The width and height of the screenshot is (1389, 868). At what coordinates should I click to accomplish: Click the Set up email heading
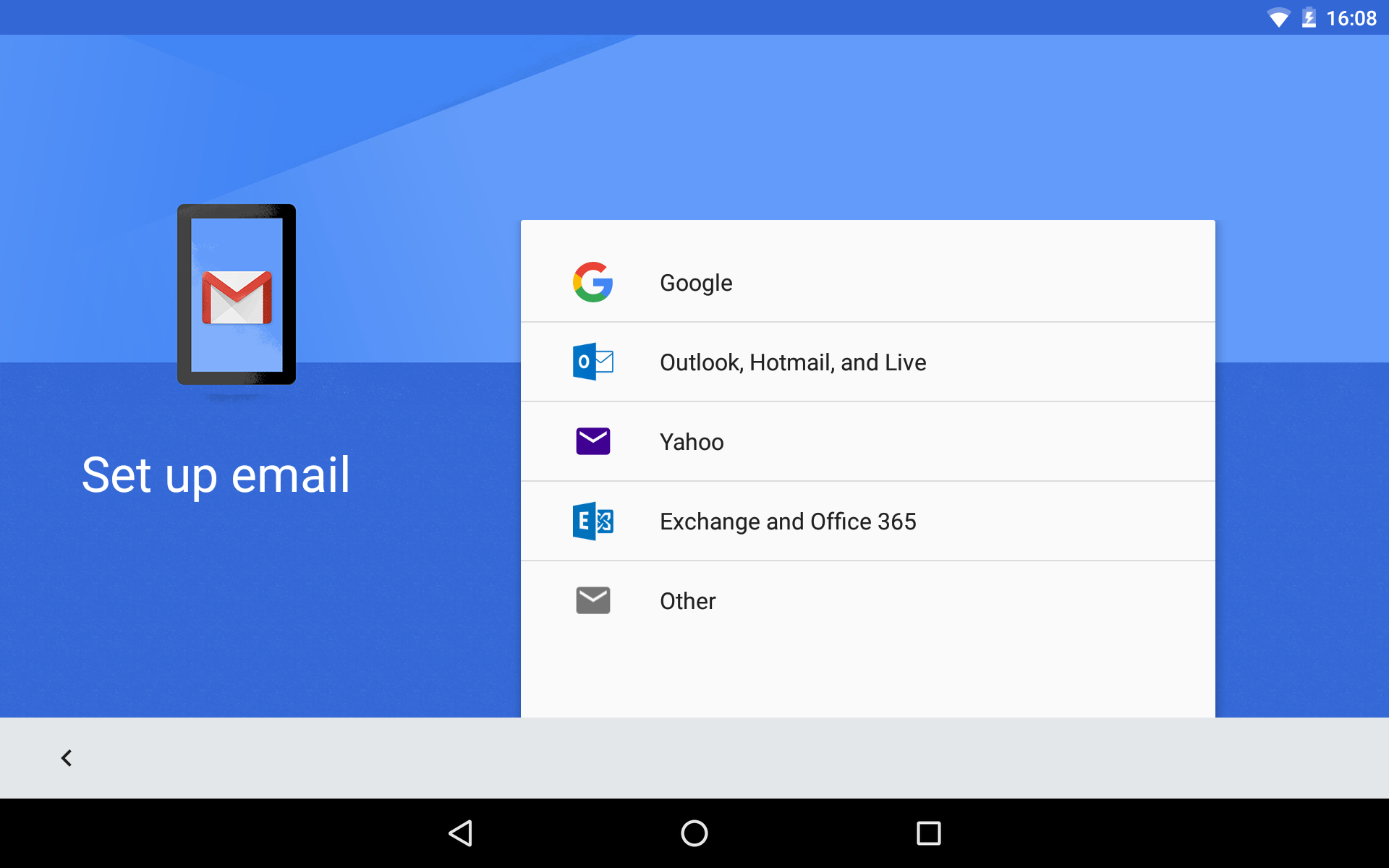(x=216, y=475)
